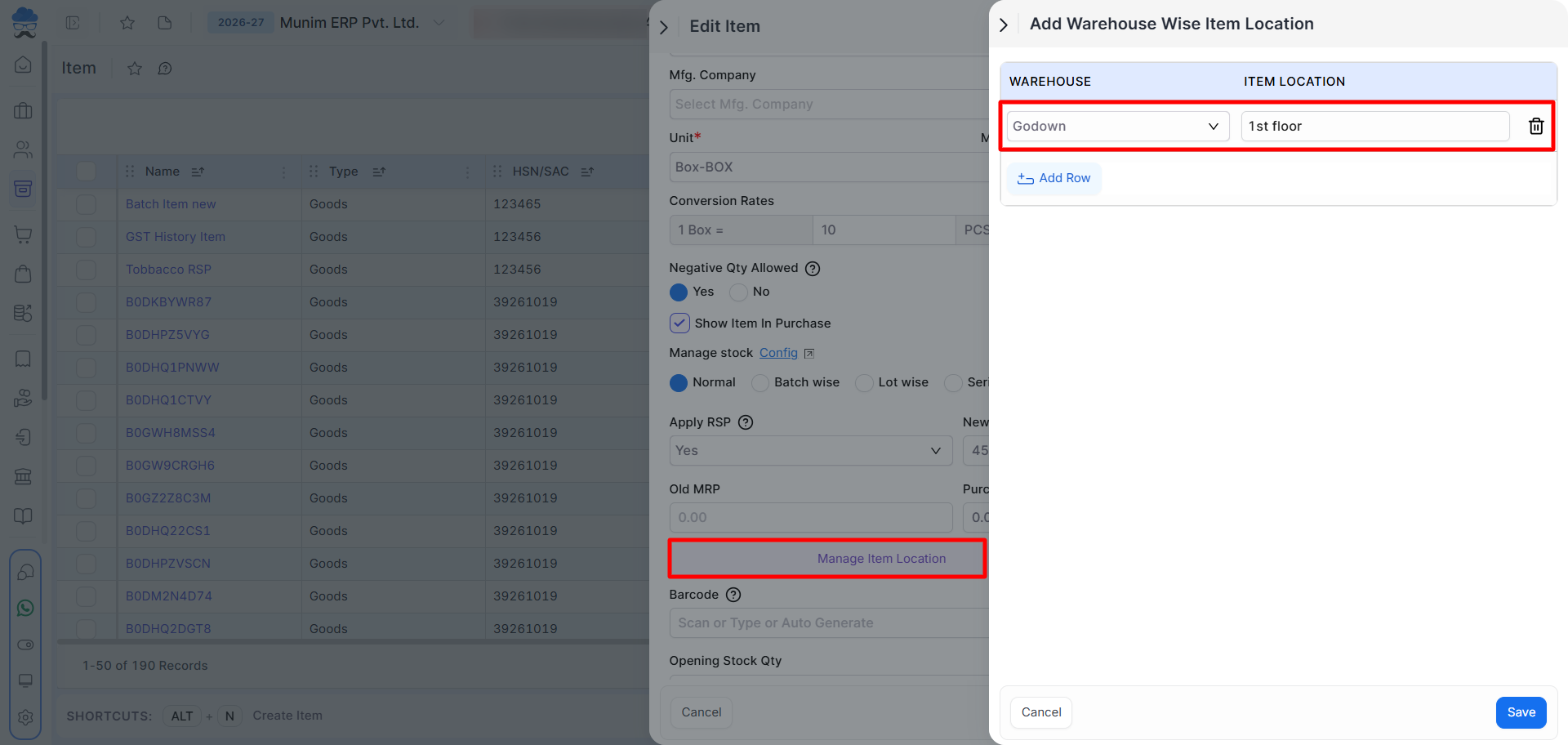The width and height of the screenshot is (1568, 745).
Task: Open the document icon in top bar
Action: coord(165,23)
